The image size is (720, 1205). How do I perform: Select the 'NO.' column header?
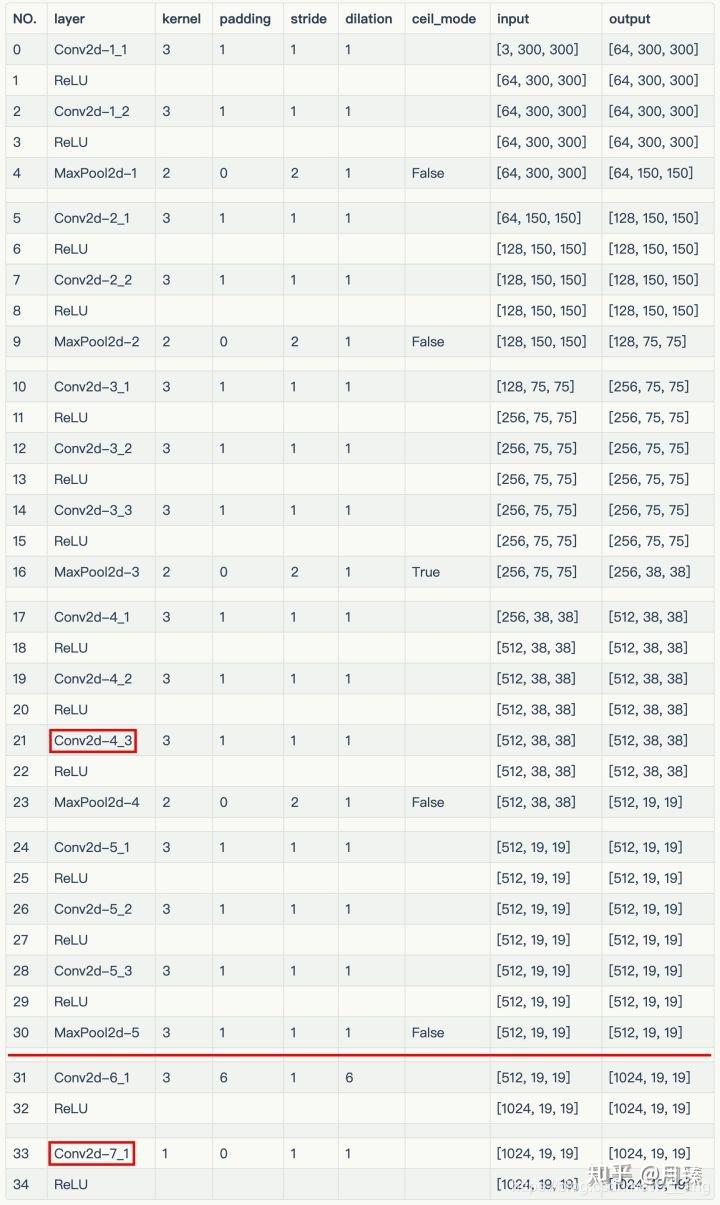click(x=24, y=19)
